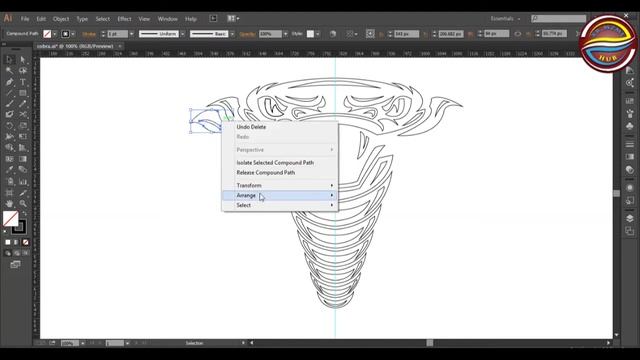Select the Magic Wand tool

click(9, 71)
